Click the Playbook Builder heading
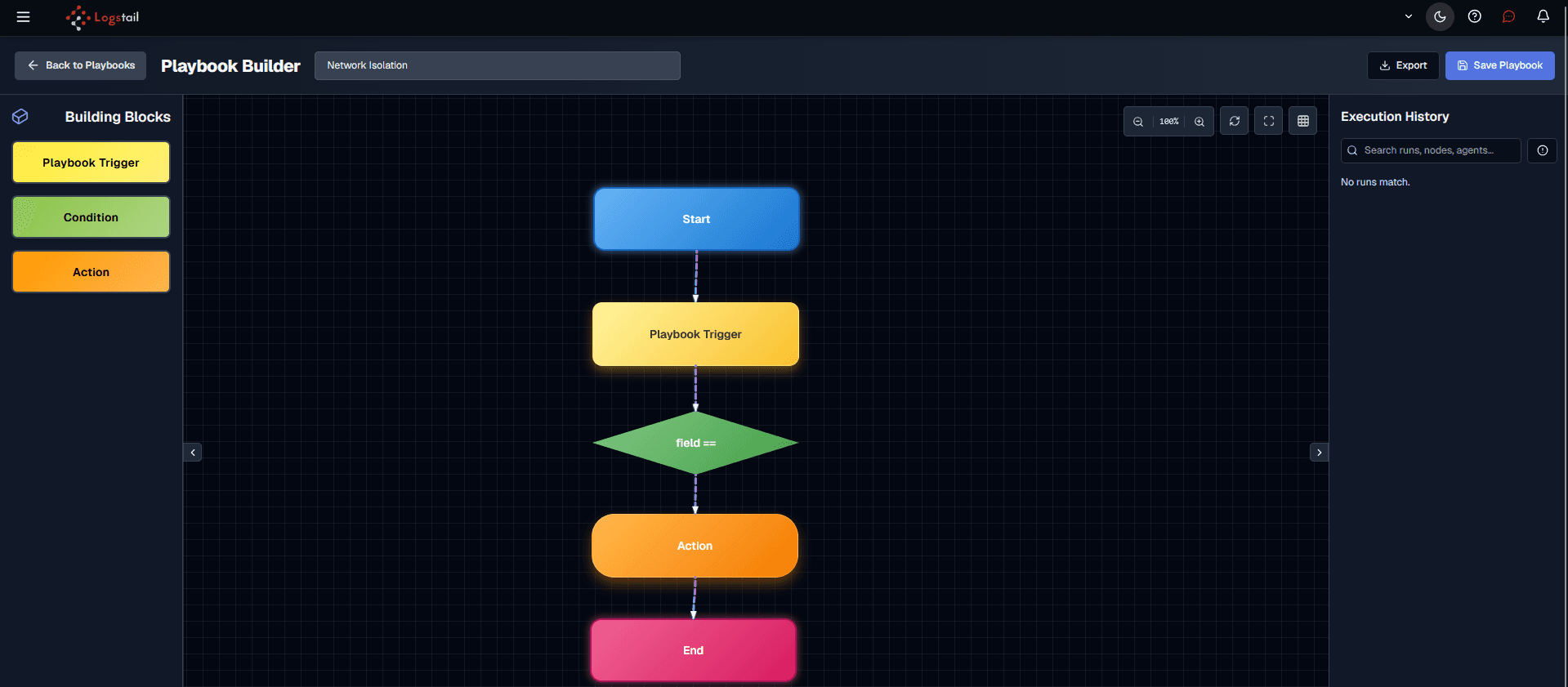 click(230, 66)
